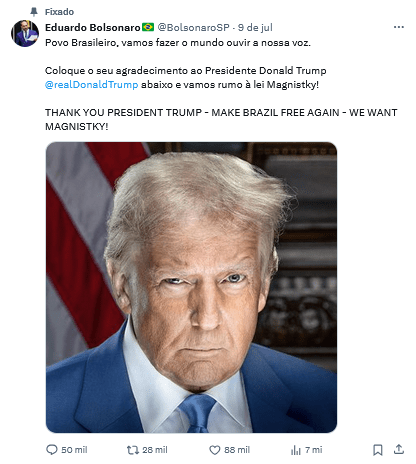This screenshot has height=464, width=416.
Task: Enlarge the attached portrait image
Action: point(191,287)
